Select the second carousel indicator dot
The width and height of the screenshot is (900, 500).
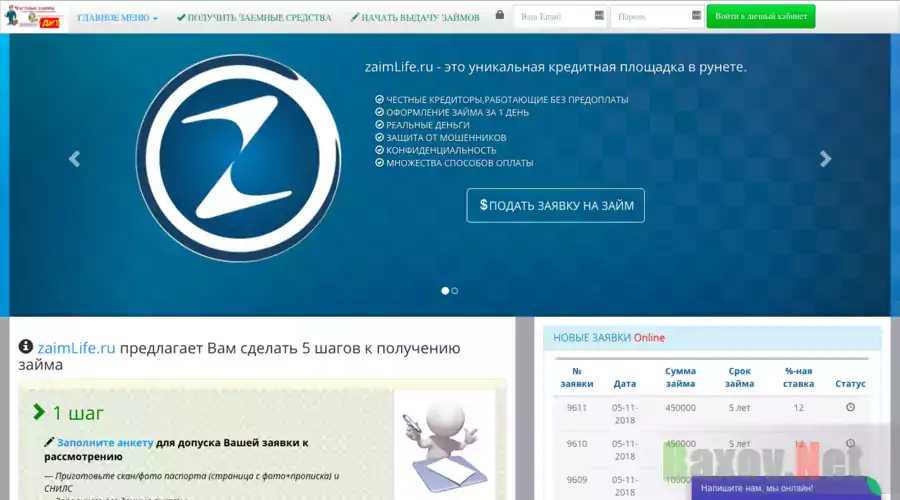click(455, 291)
